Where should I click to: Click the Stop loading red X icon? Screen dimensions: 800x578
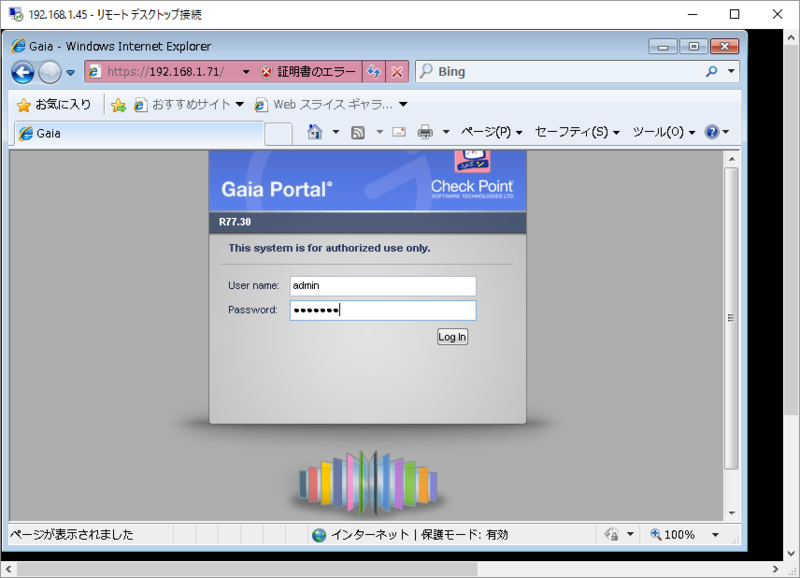coord(397,72)
